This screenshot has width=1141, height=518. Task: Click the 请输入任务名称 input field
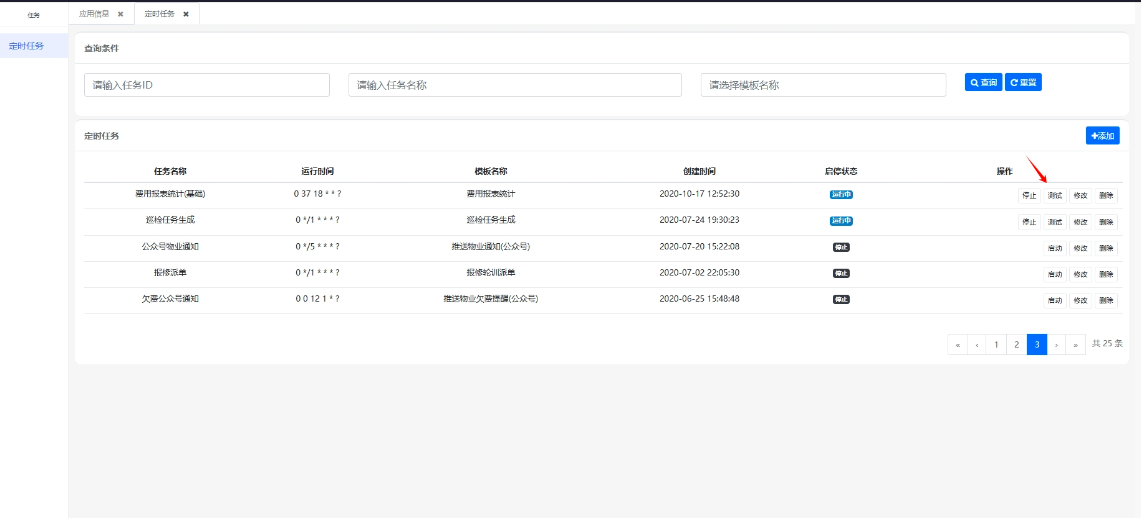514,85
